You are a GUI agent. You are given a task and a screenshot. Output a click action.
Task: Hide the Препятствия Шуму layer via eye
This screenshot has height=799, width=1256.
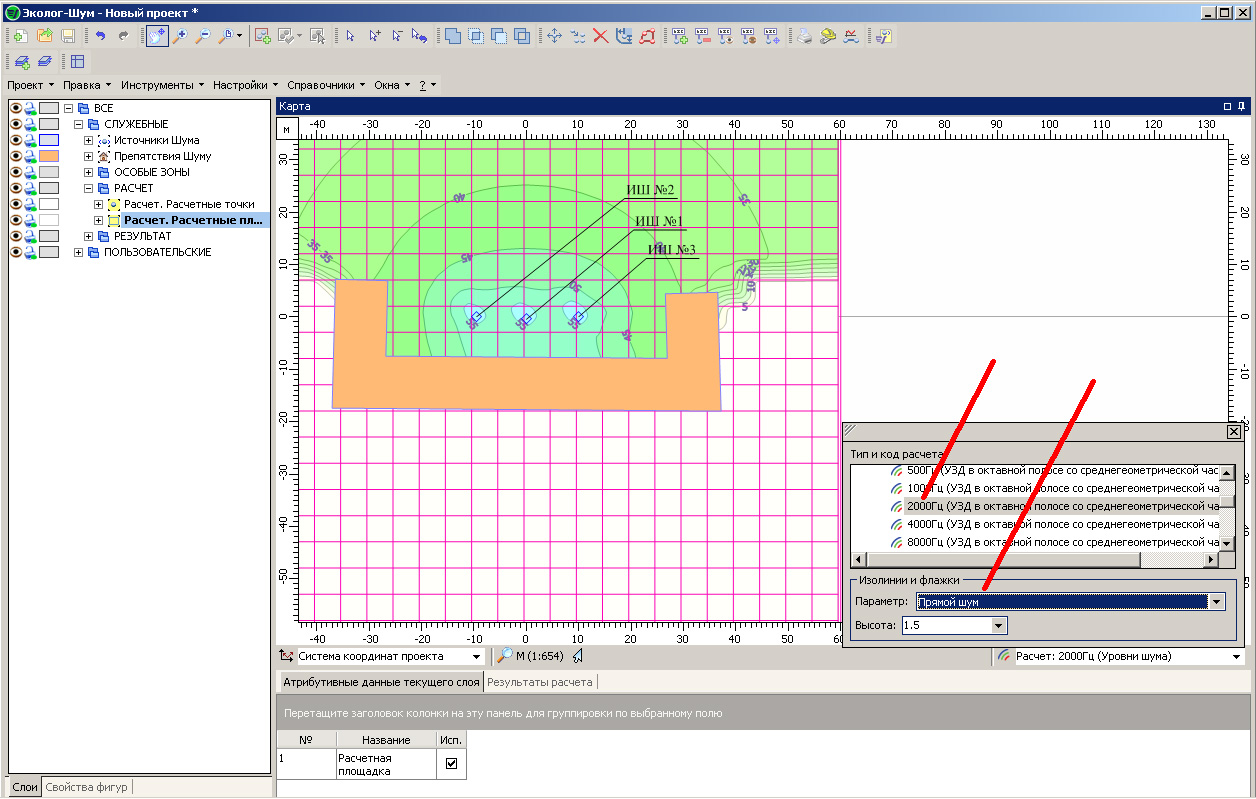[16, 156]
